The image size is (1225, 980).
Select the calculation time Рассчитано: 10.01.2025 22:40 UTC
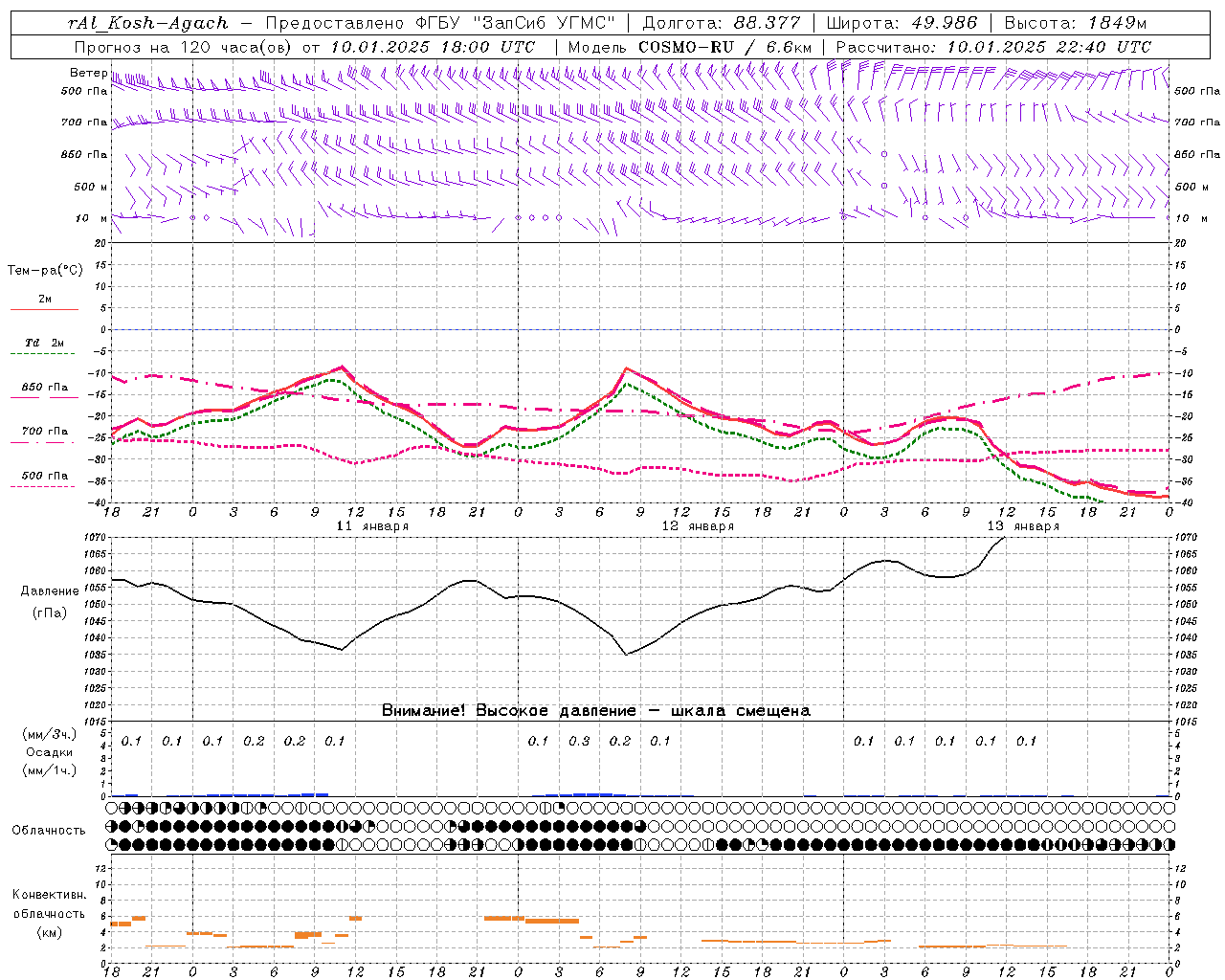click(993, 47)
